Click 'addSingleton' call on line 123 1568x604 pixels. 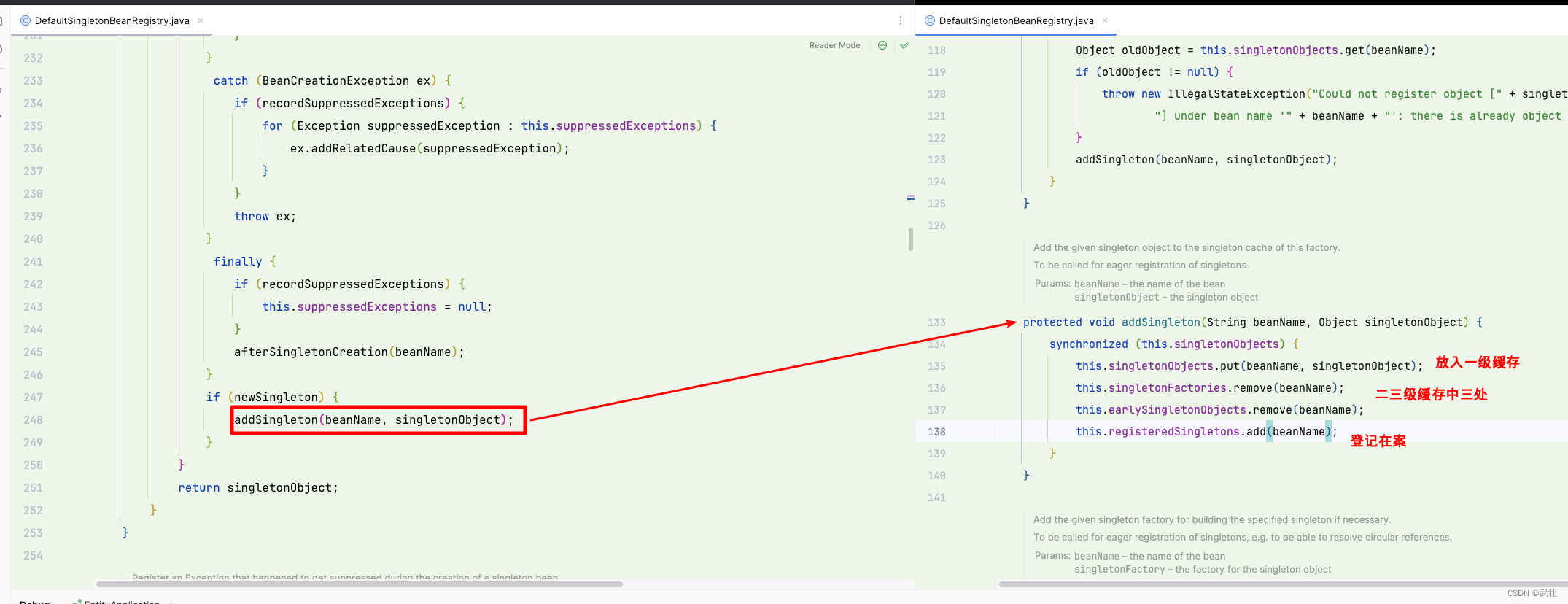(x=1115, y=160)
